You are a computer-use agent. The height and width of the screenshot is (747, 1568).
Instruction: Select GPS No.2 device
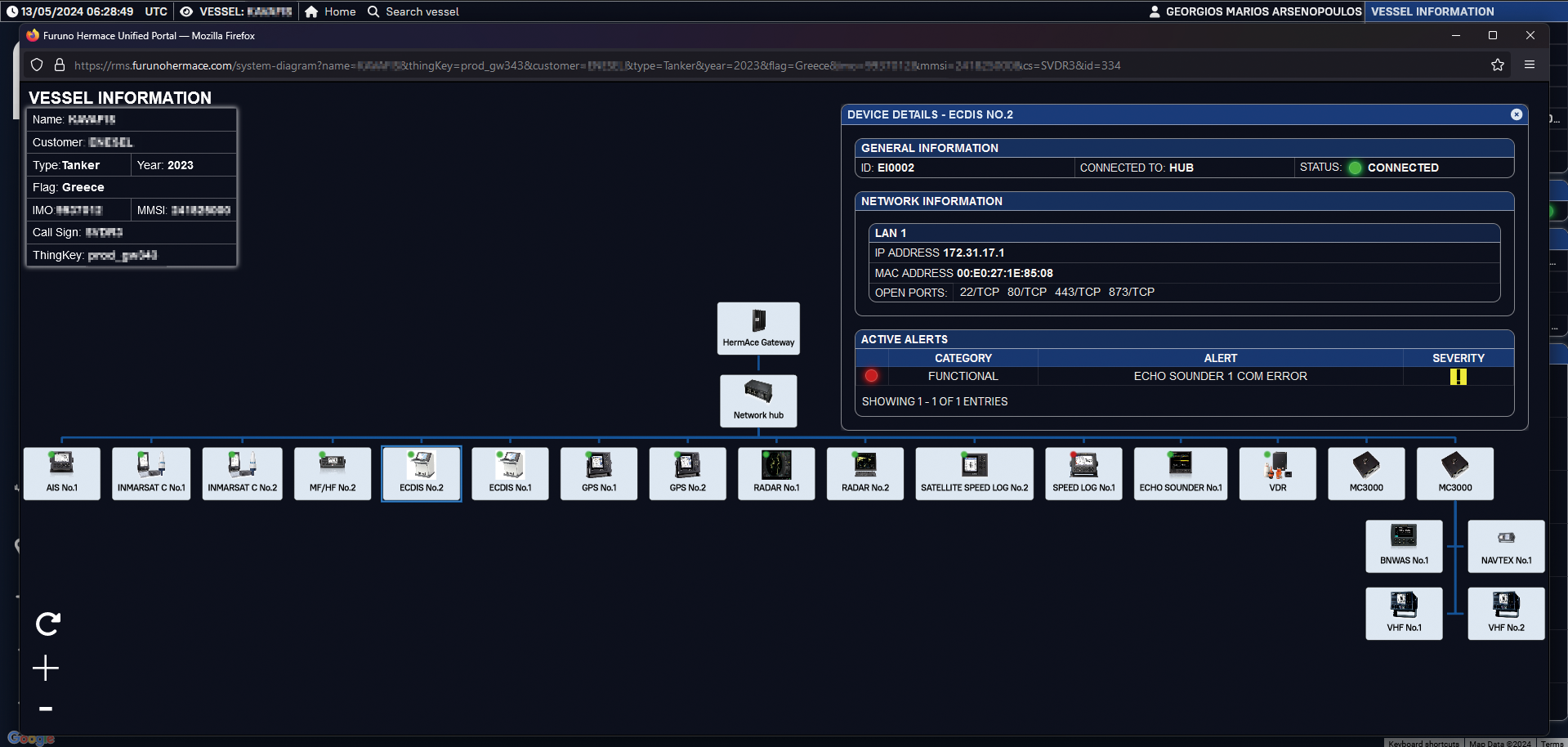click(688, 473)
